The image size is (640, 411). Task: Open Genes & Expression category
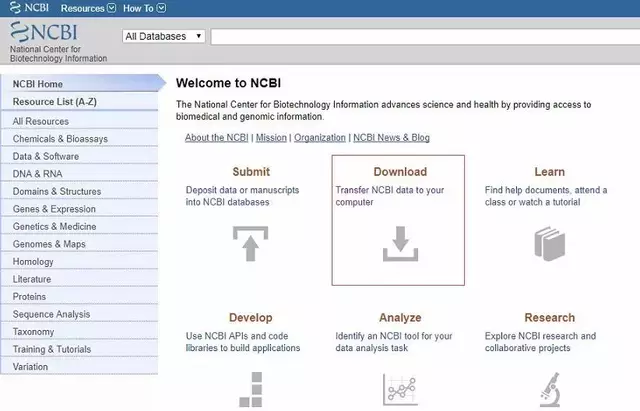pos(80,209)
